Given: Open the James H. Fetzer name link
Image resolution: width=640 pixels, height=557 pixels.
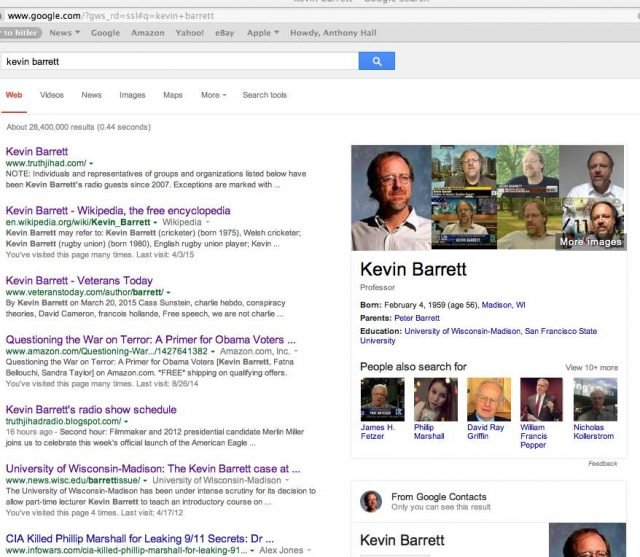Looking at the screenshot, I should point(378,432).
